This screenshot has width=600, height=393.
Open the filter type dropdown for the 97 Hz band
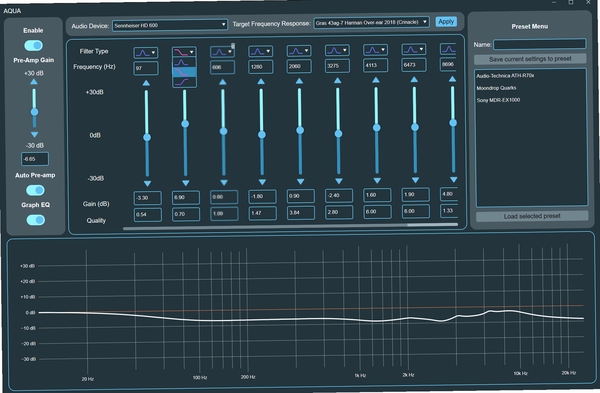[x=146, y=53]
